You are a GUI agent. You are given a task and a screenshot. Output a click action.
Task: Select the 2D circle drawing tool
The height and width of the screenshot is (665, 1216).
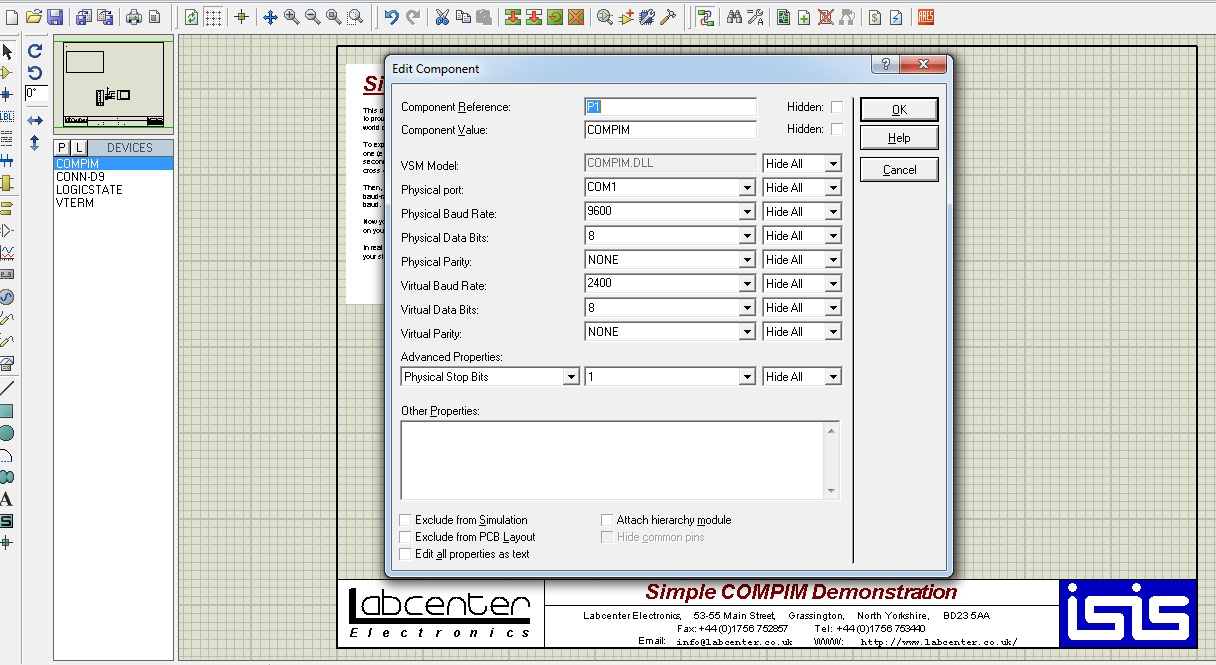[7, 433]
